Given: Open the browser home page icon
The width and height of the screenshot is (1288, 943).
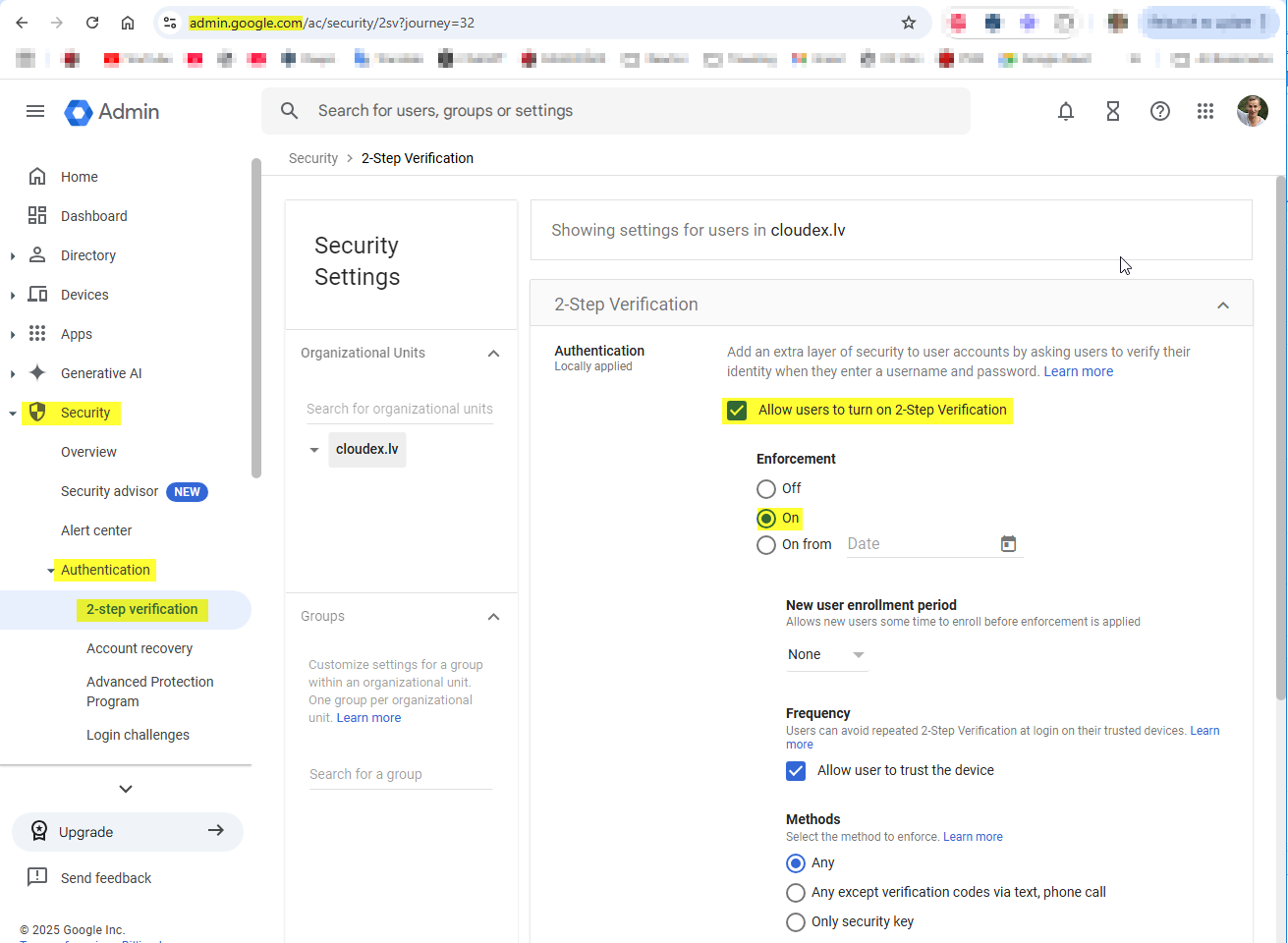Looking at the screenshot, I should tap(128, 23).
